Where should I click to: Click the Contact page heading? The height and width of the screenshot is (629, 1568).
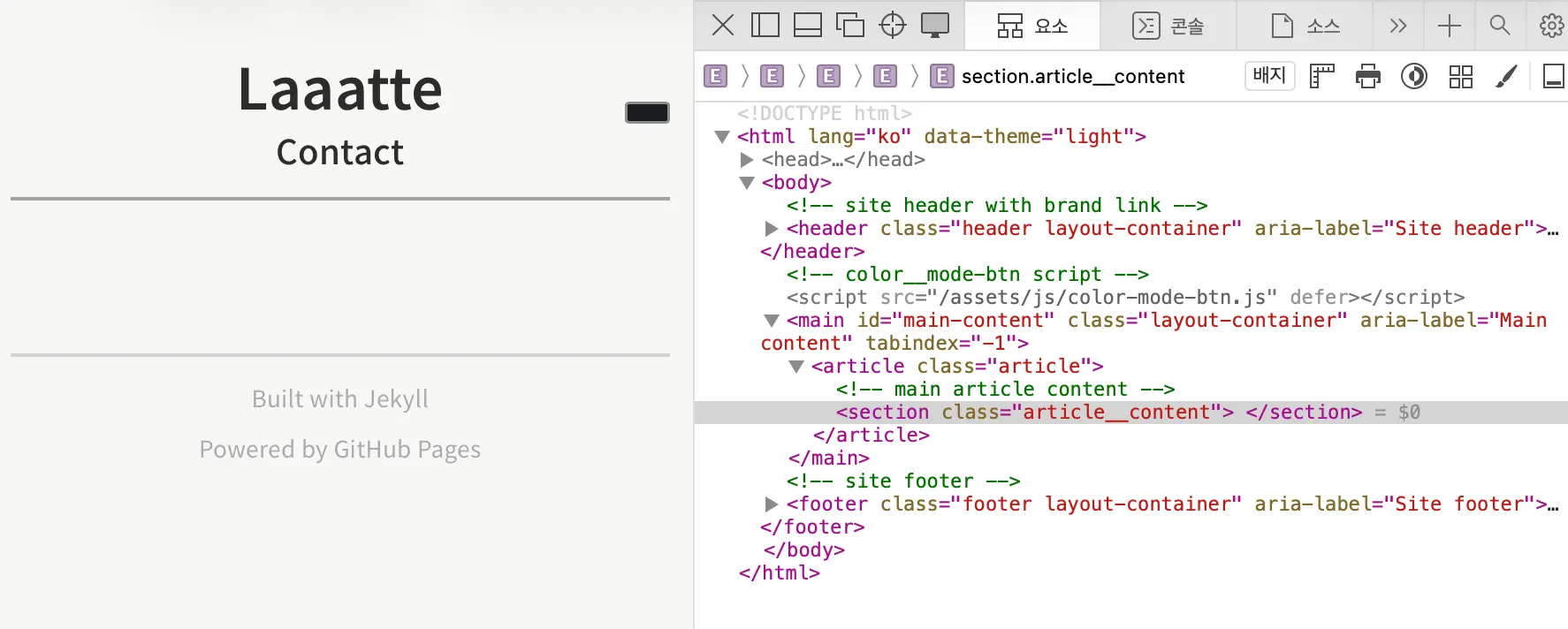340,152
